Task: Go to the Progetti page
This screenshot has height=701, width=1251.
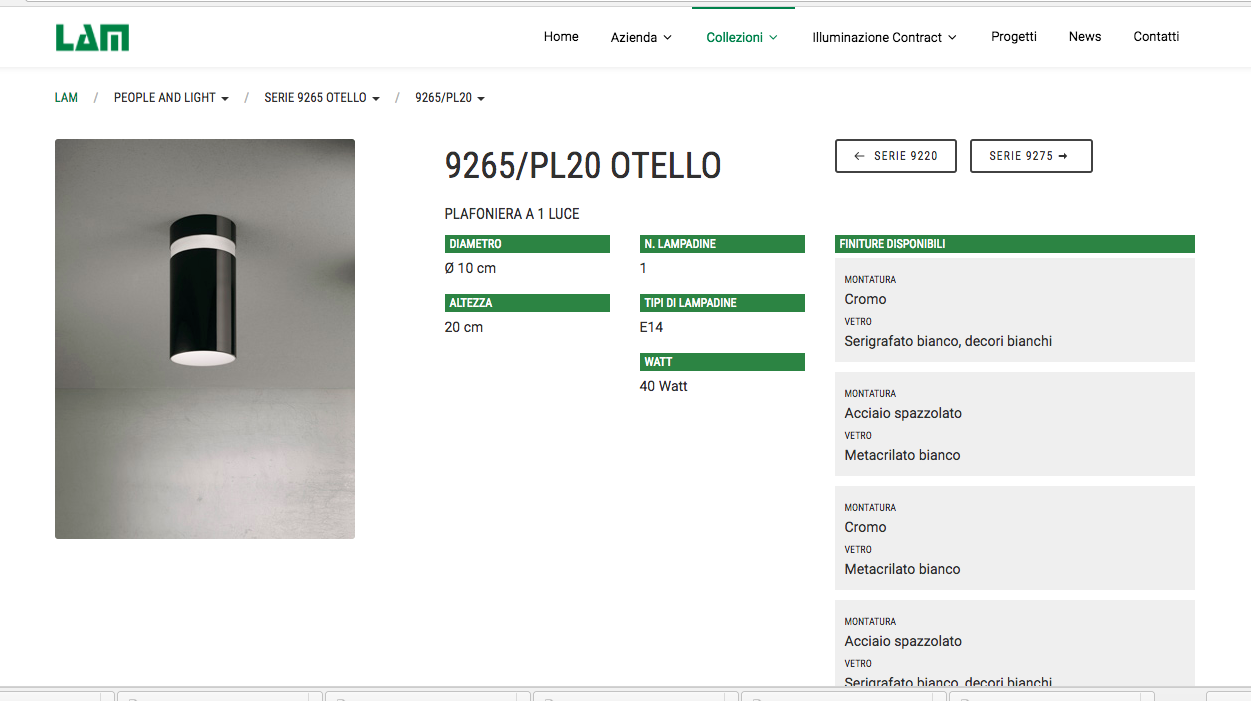Action: pos(1013,37)
